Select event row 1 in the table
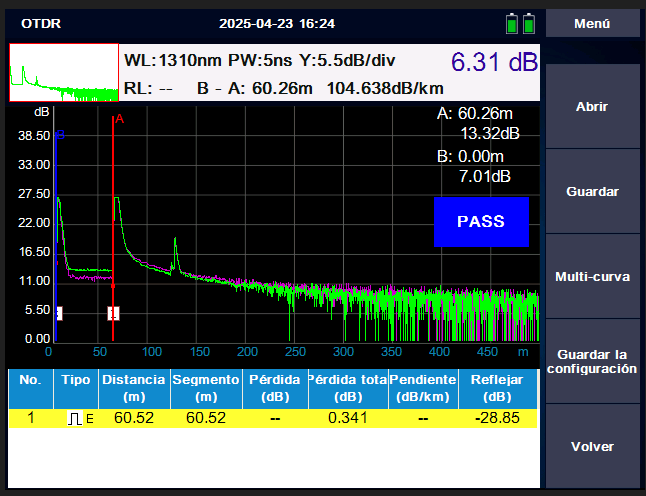 tap(273, 418)
